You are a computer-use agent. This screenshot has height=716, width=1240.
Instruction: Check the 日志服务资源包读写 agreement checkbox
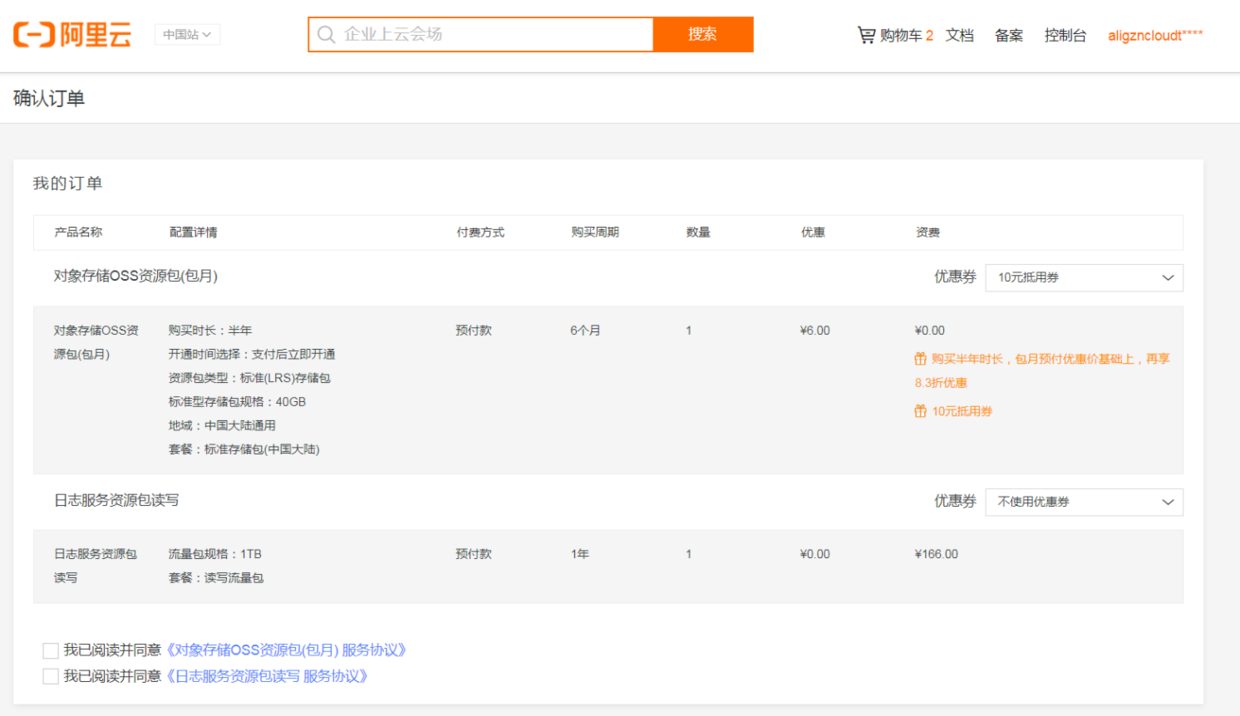pyautogui.click(x=50, y=675)
